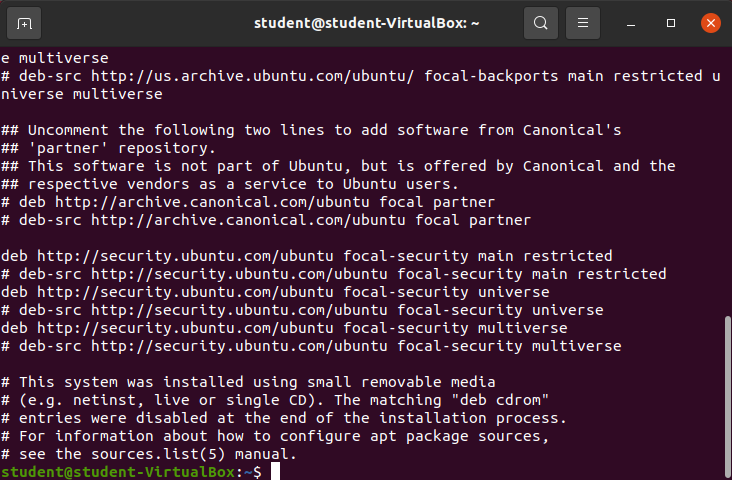Screen dimensions: 732x480
Task: Maximize the terminal window
Action: (x=671, y=22)
